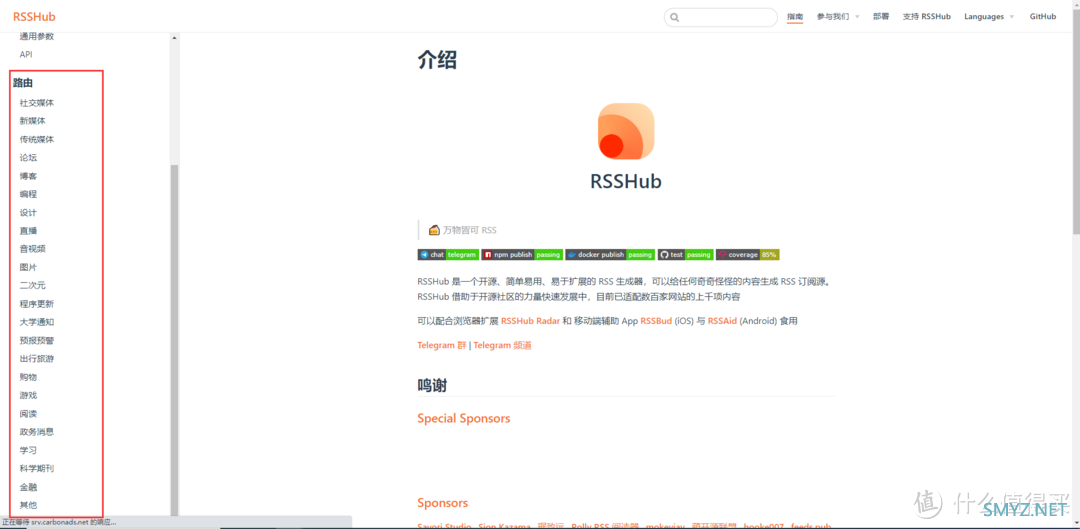Open the Telegram 群 link

coord(442,345)
